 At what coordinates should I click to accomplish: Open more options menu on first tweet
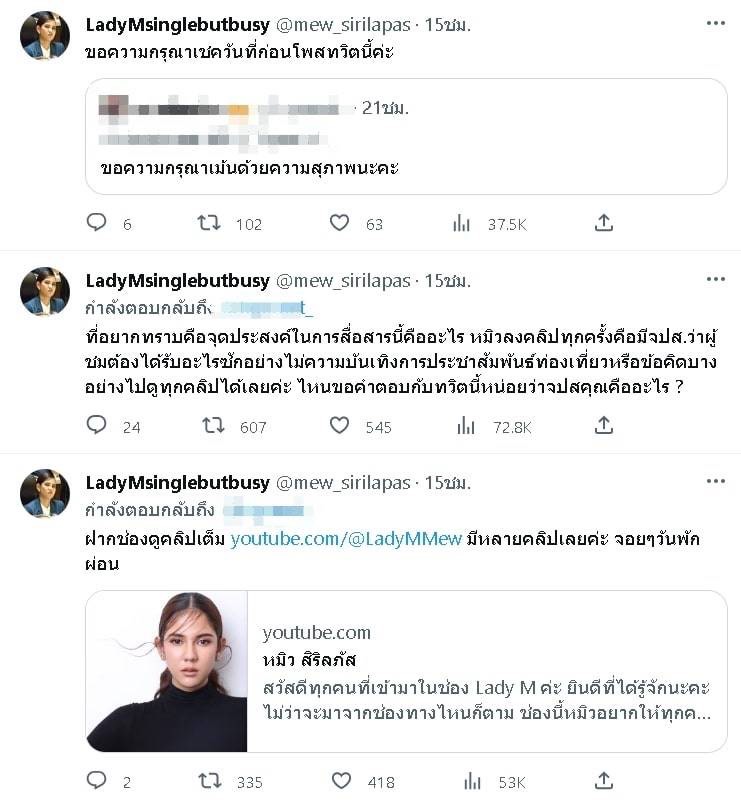coord(715,24)
